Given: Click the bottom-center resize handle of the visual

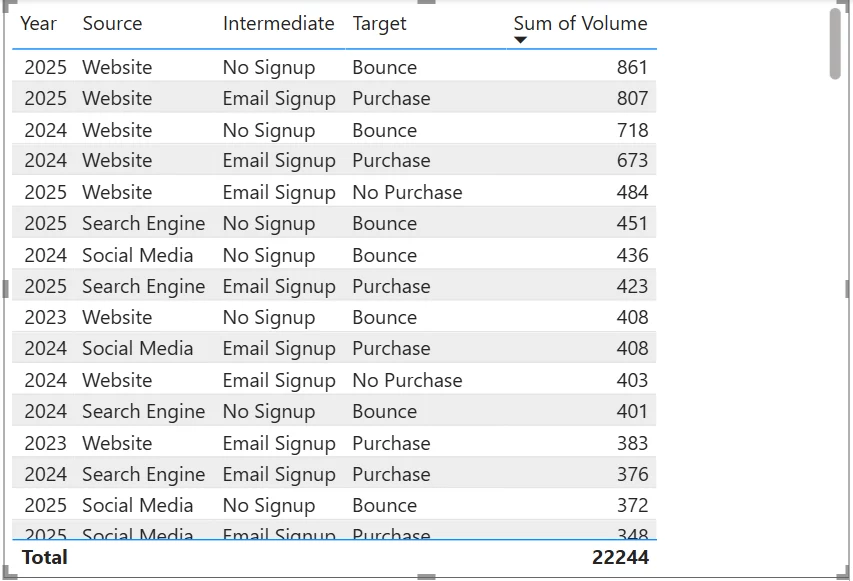Looking at the screenshot, I should click(426, 577).
